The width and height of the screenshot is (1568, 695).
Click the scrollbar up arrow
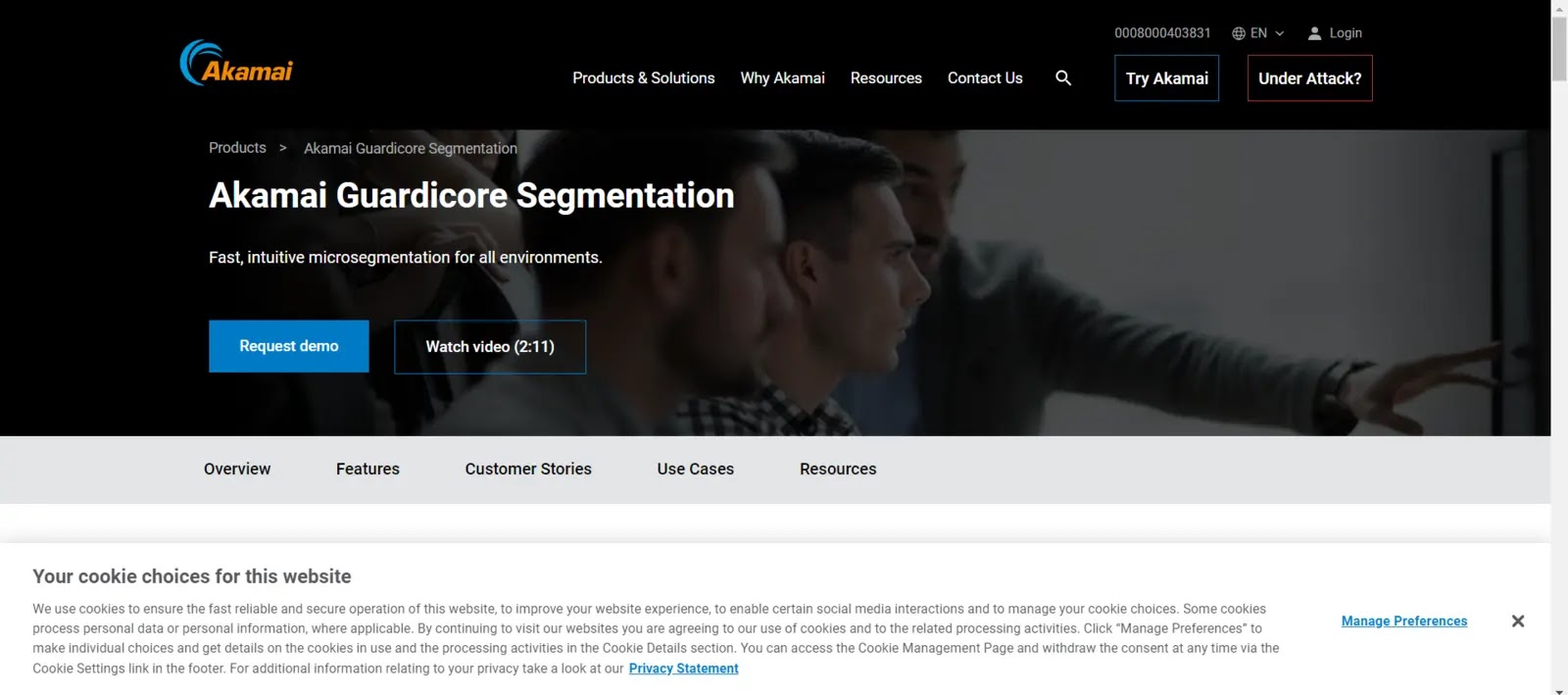[1559, 7]
